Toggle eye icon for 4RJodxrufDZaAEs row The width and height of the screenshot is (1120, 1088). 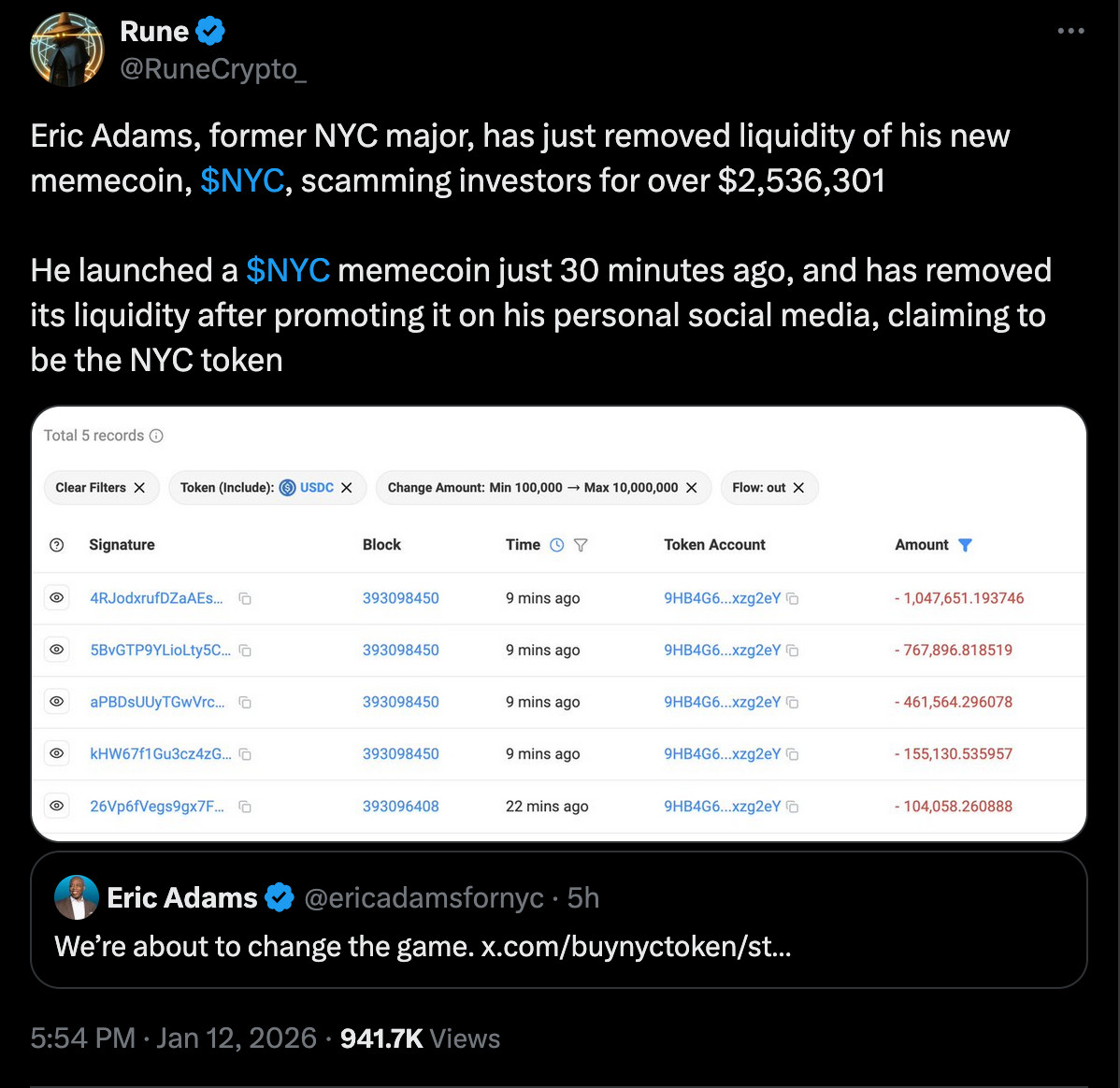pos(57,597)
